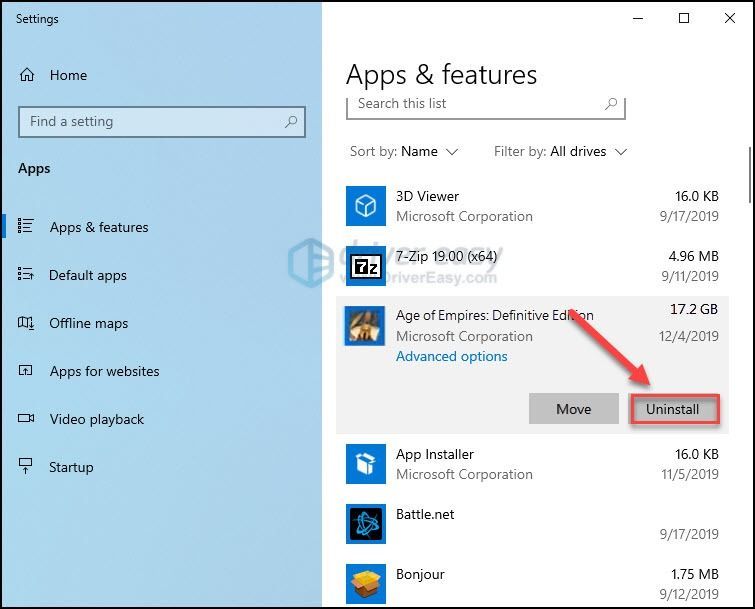Screen dimensions: 755x609
Task: Click the Bonjour package icon
Action: (x=366, y=583)
